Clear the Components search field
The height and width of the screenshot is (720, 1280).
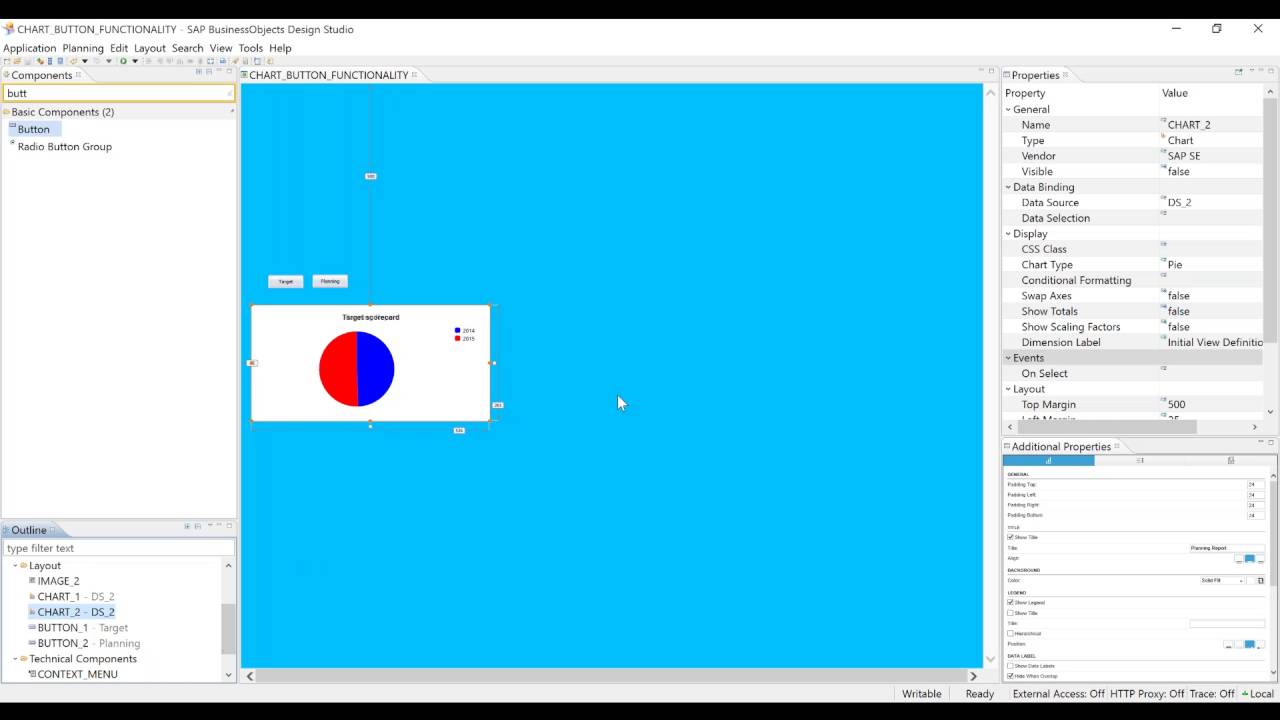(229, 93)
